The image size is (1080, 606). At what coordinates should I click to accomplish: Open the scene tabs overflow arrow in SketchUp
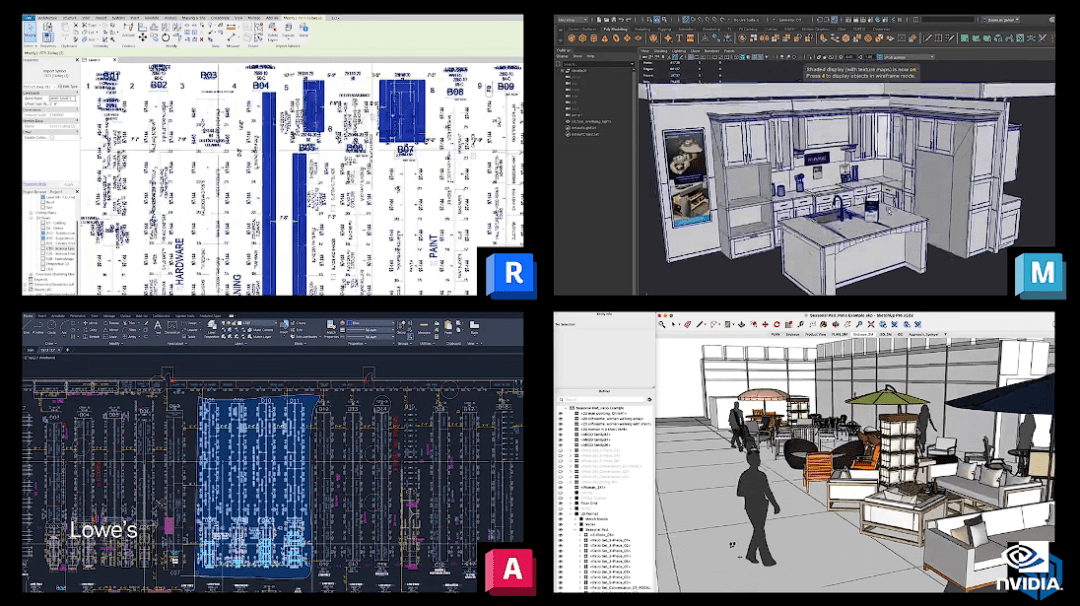tap(946, 335)
